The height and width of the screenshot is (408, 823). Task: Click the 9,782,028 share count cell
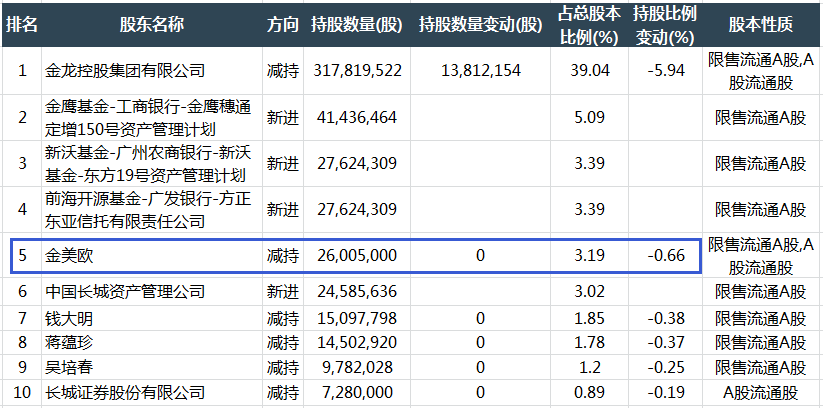point(357,367)
